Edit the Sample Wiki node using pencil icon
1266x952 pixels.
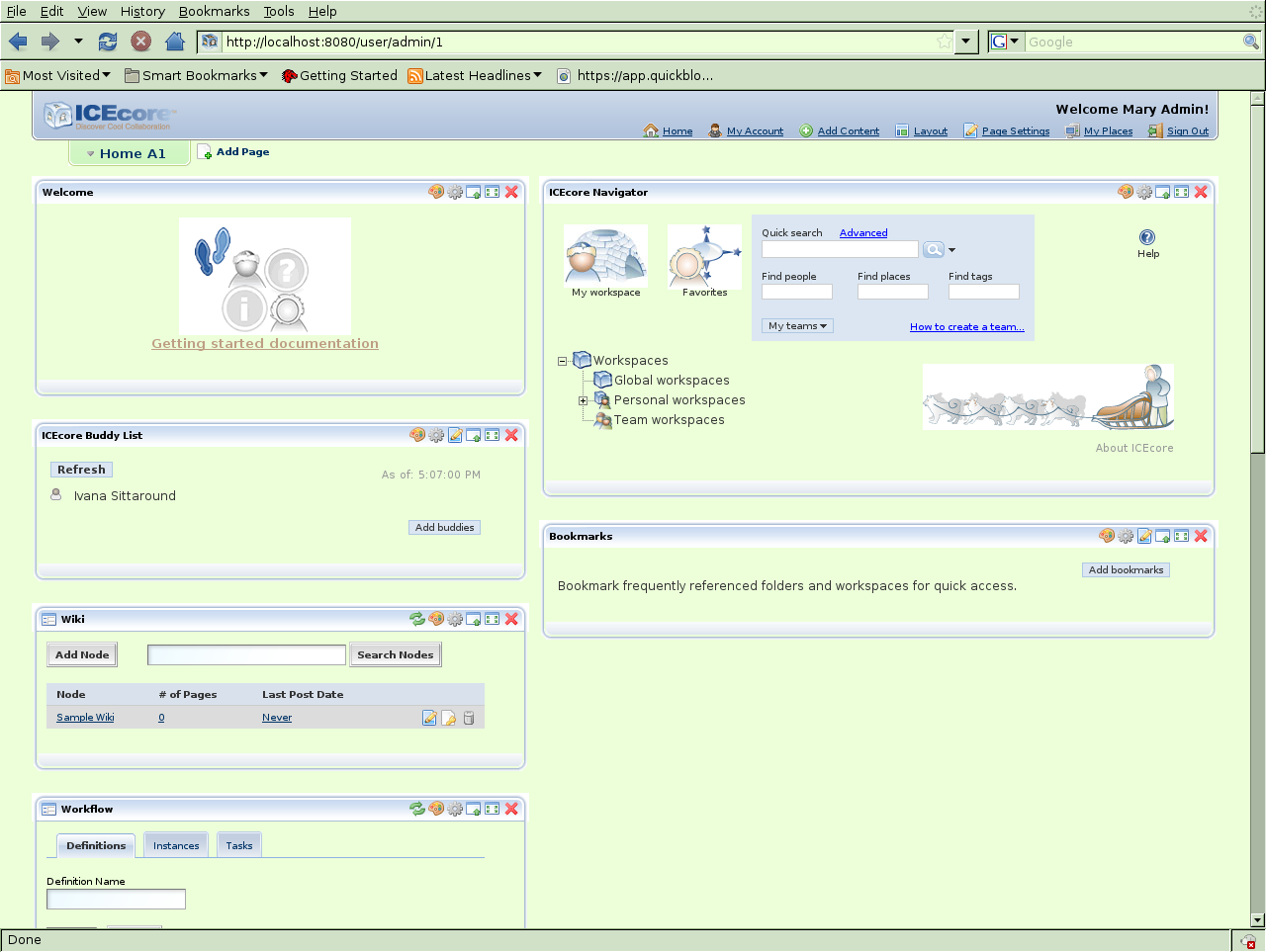tap(429, 718)
